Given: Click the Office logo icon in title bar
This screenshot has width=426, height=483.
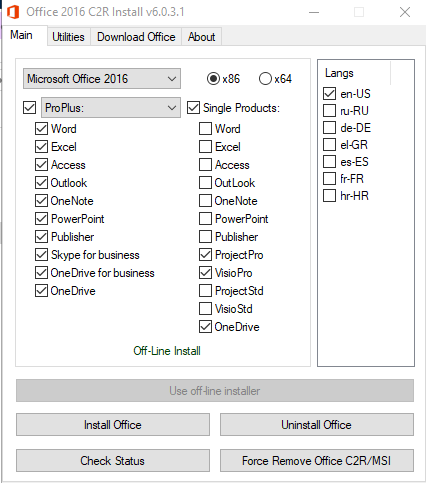Looking at the screenshot, I should [x=13, y=12].
